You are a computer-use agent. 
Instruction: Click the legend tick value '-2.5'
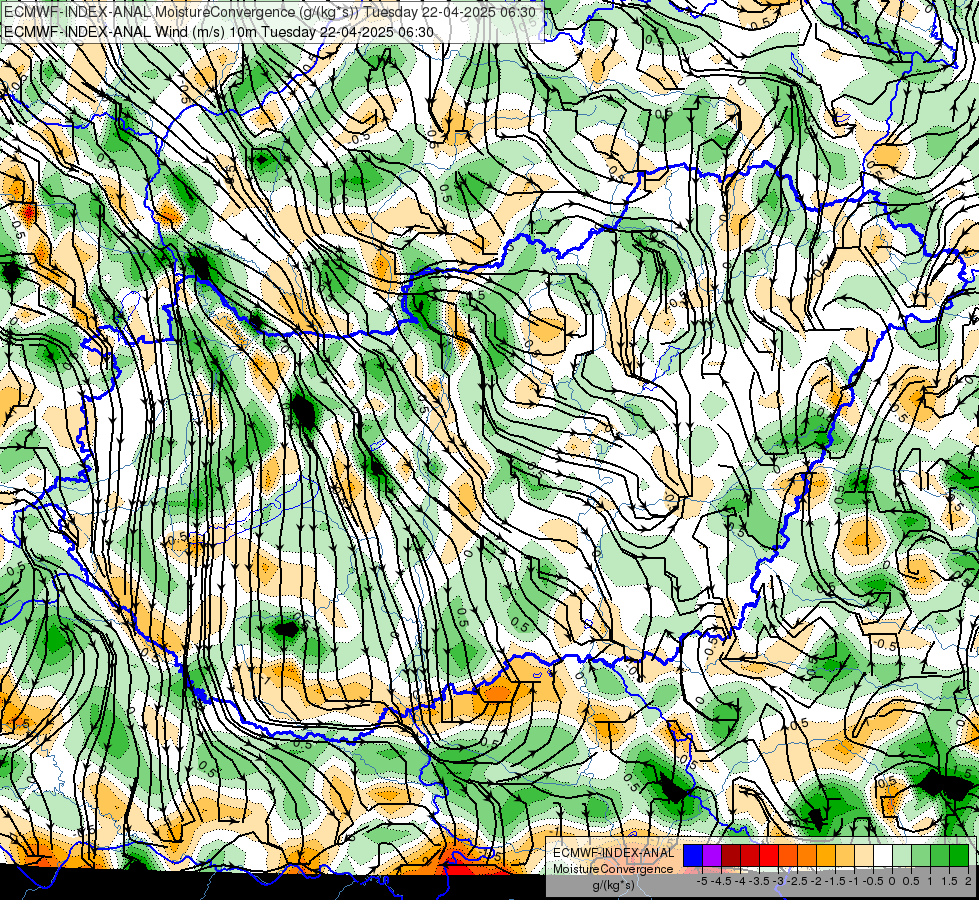pos(797,881)
